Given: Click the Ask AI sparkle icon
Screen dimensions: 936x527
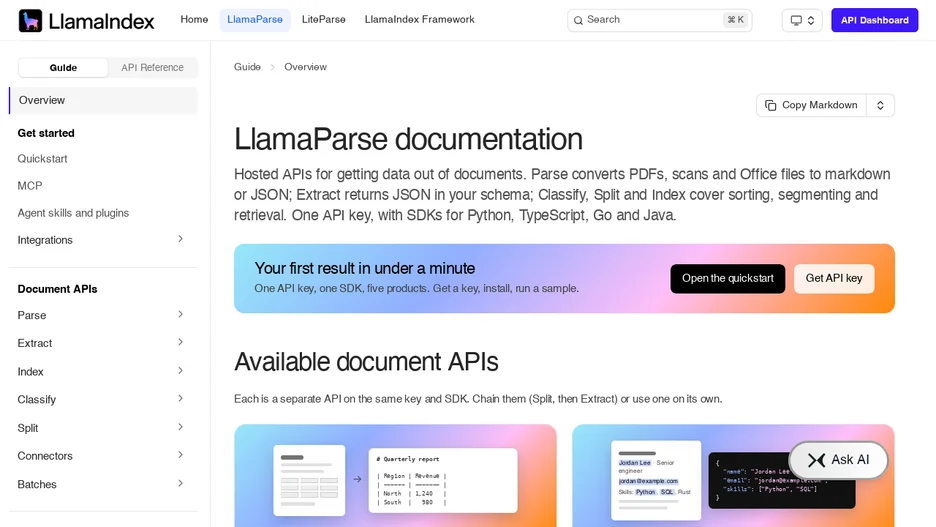Looking at the screenshot, I should [x=816, y=460].
